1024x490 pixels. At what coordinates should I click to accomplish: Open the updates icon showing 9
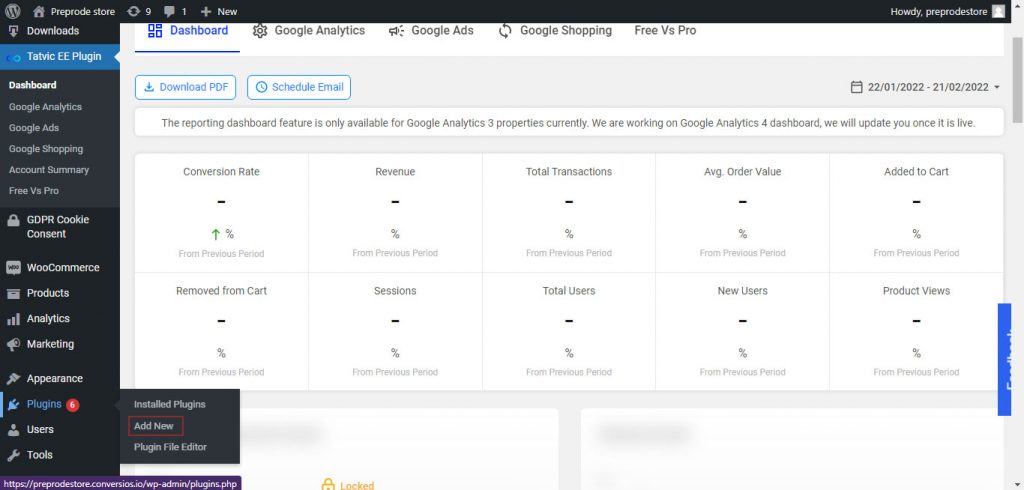point(134,11)
